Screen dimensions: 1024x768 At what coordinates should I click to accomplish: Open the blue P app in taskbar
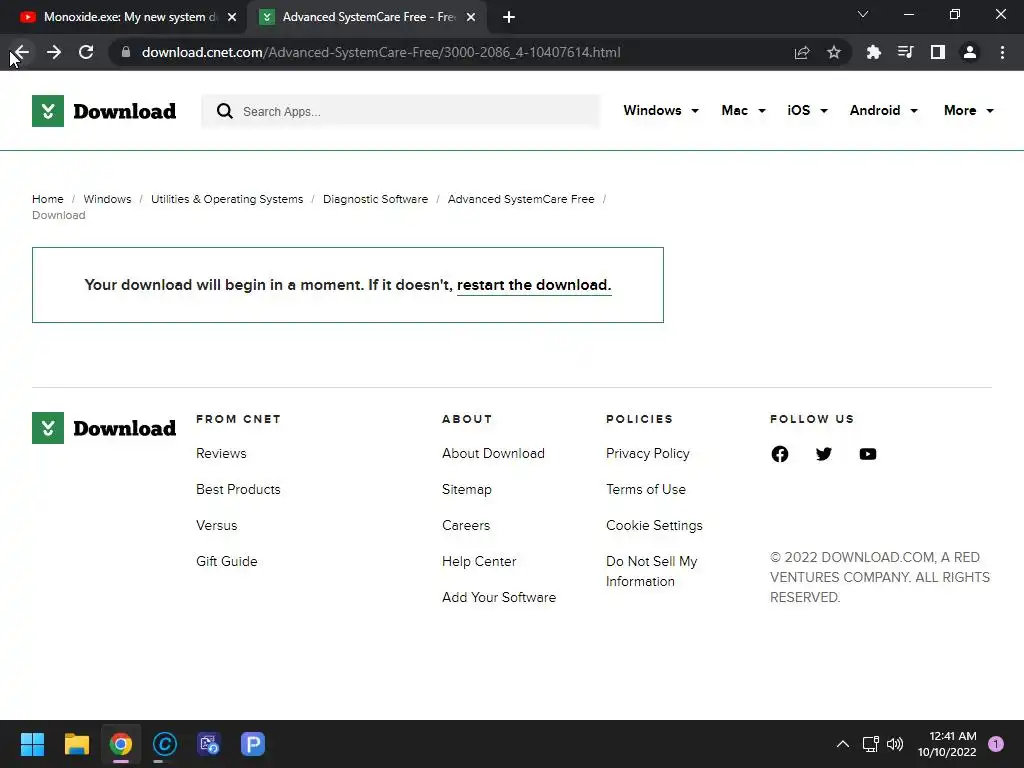[x=253, y=744]
